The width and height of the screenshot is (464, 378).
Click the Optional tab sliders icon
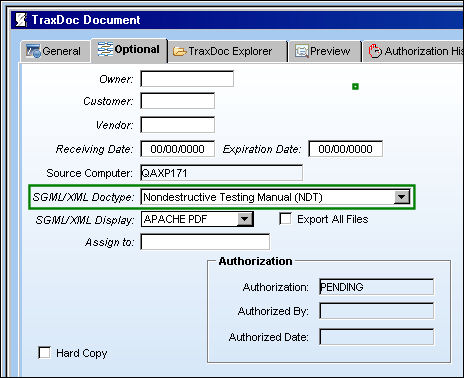tap(105, 49)
